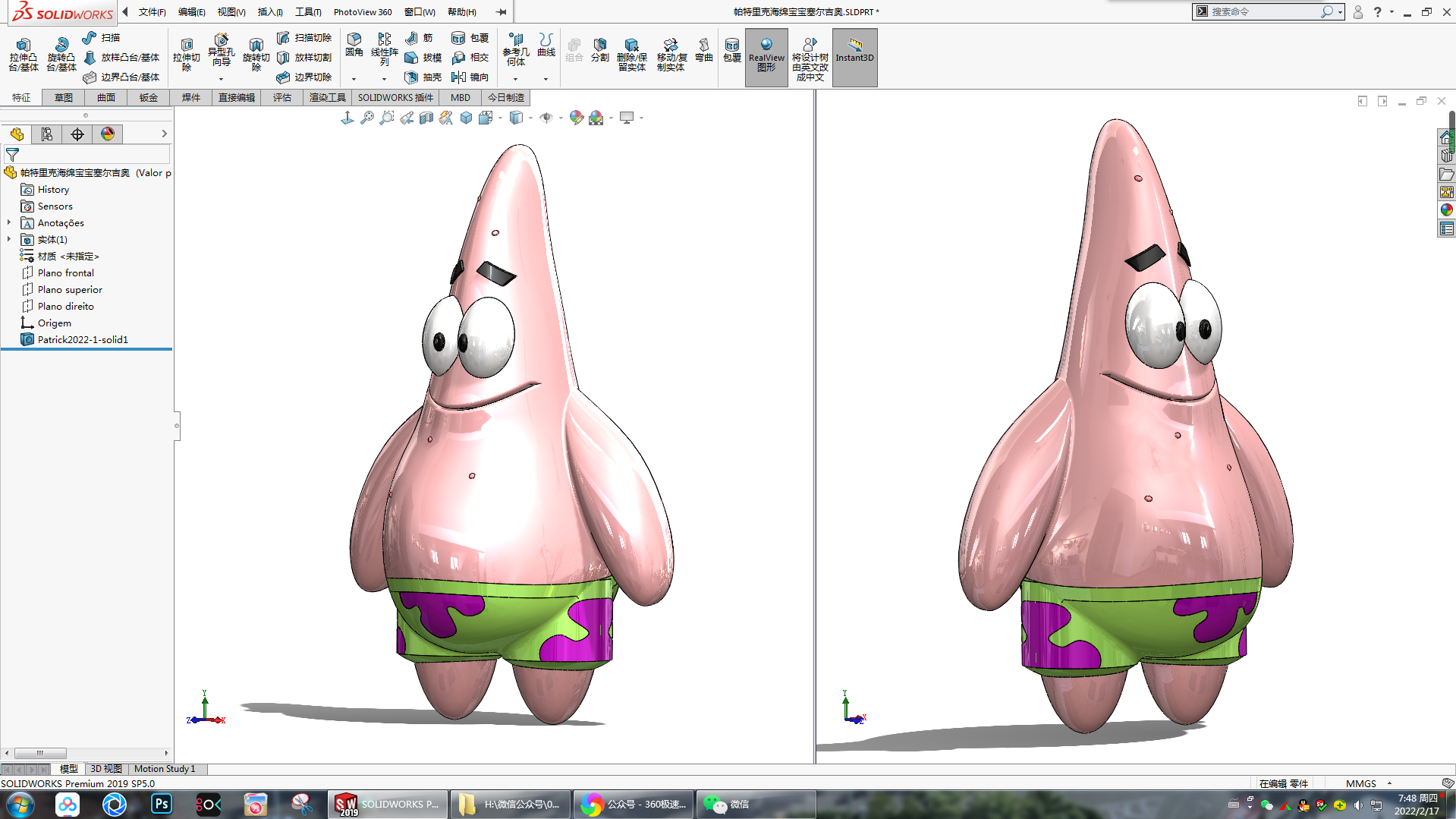Open the 文件(F) menu

pyautogui.click(x=152, y=12)
